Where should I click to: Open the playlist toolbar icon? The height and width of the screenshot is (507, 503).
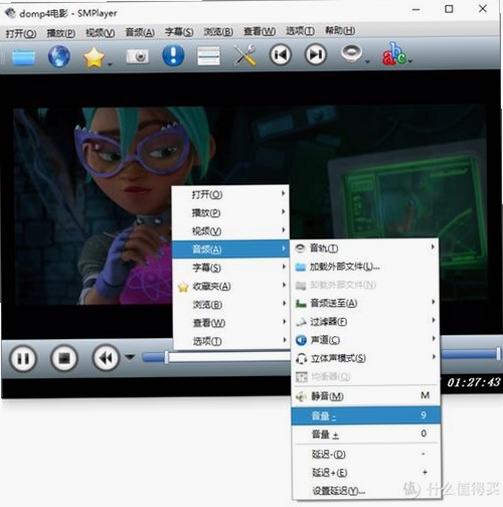(208, 56)
